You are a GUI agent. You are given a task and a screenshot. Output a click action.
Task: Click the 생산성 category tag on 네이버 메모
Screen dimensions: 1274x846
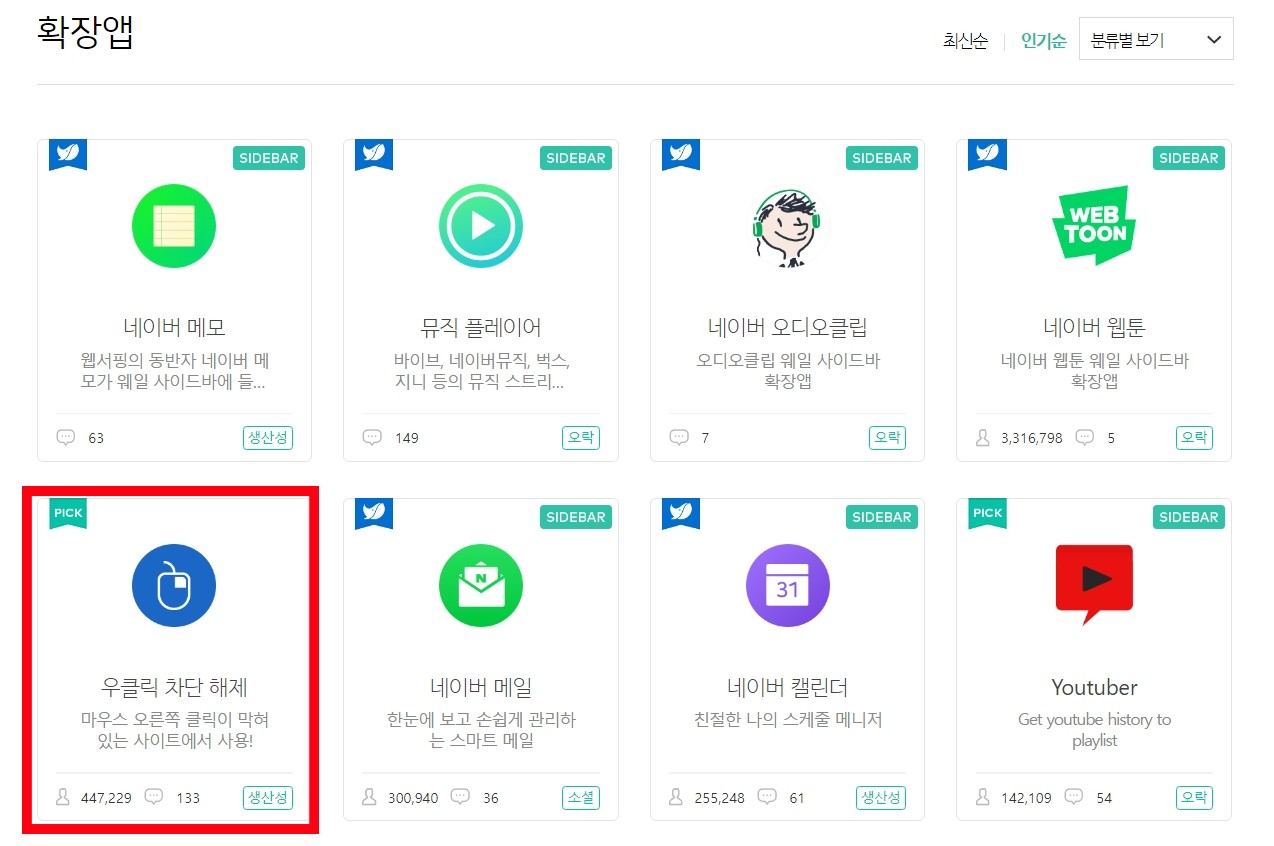pos(268,438)
